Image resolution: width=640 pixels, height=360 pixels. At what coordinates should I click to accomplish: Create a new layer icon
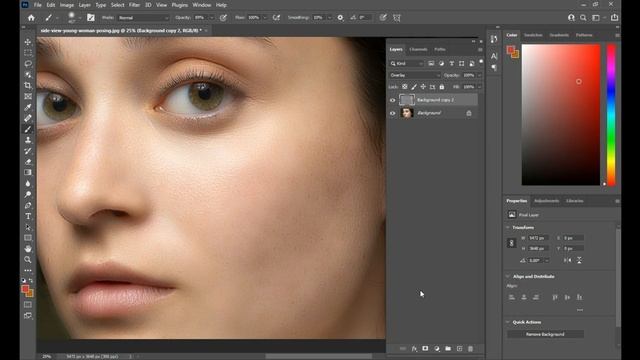click(x=460, y=349)
